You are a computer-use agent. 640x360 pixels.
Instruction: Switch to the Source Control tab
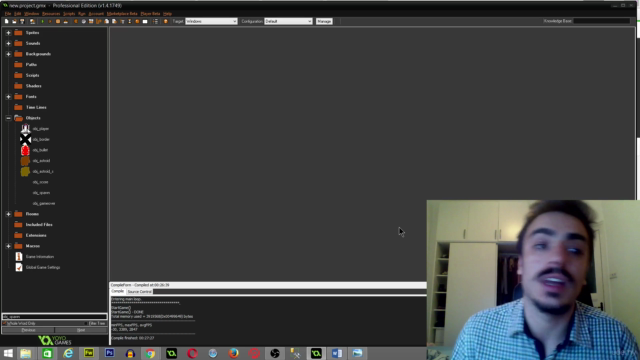coord(140,291)
